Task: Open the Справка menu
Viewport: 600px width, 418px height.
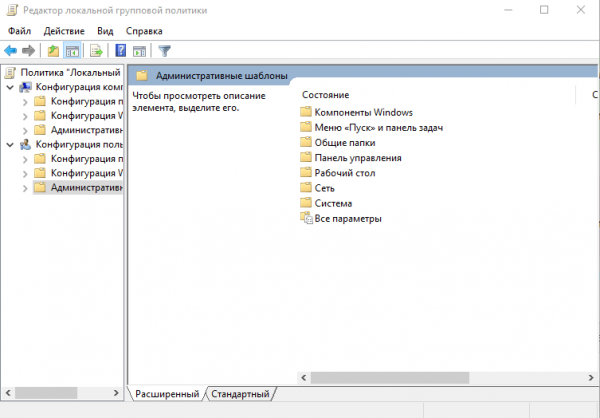Action: click(144, 31)
